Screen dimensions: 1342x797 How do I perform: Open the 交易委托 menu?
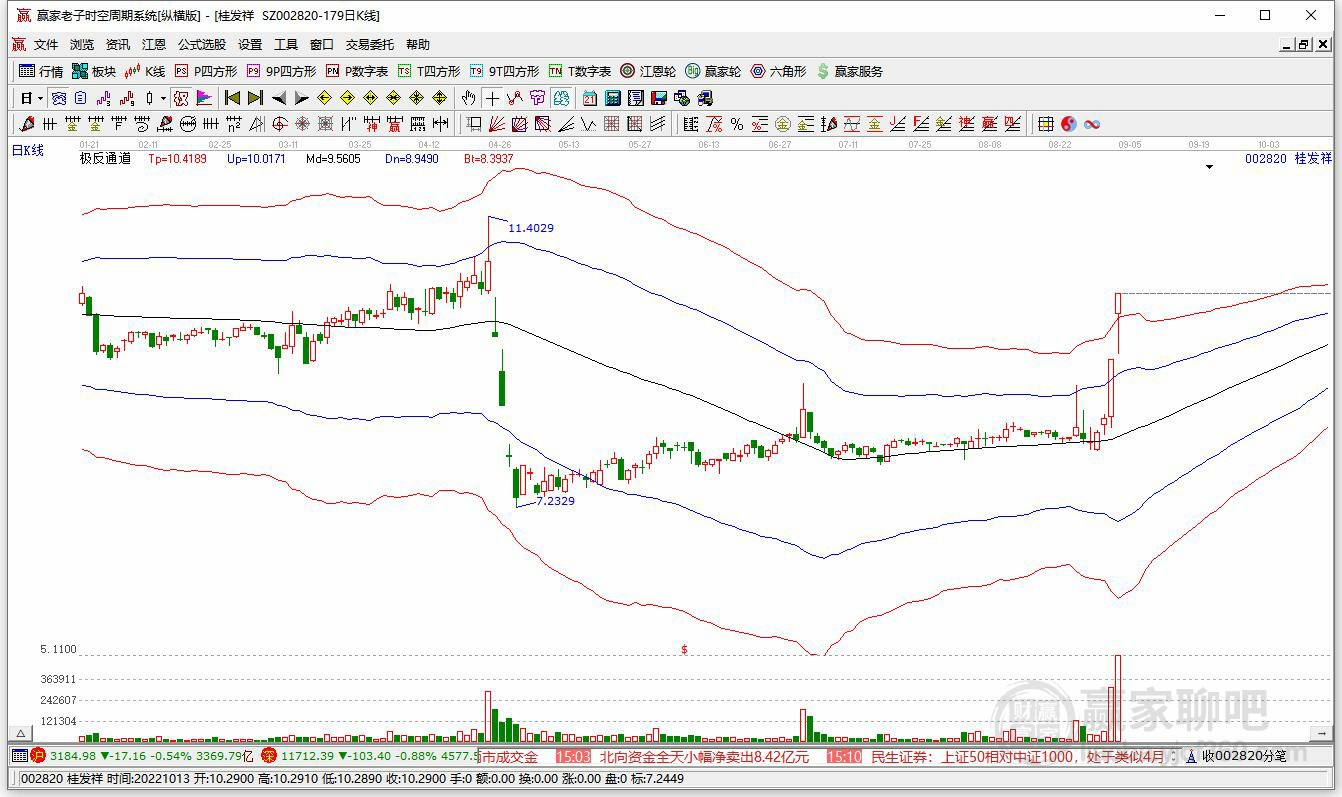tap(370, 45)
